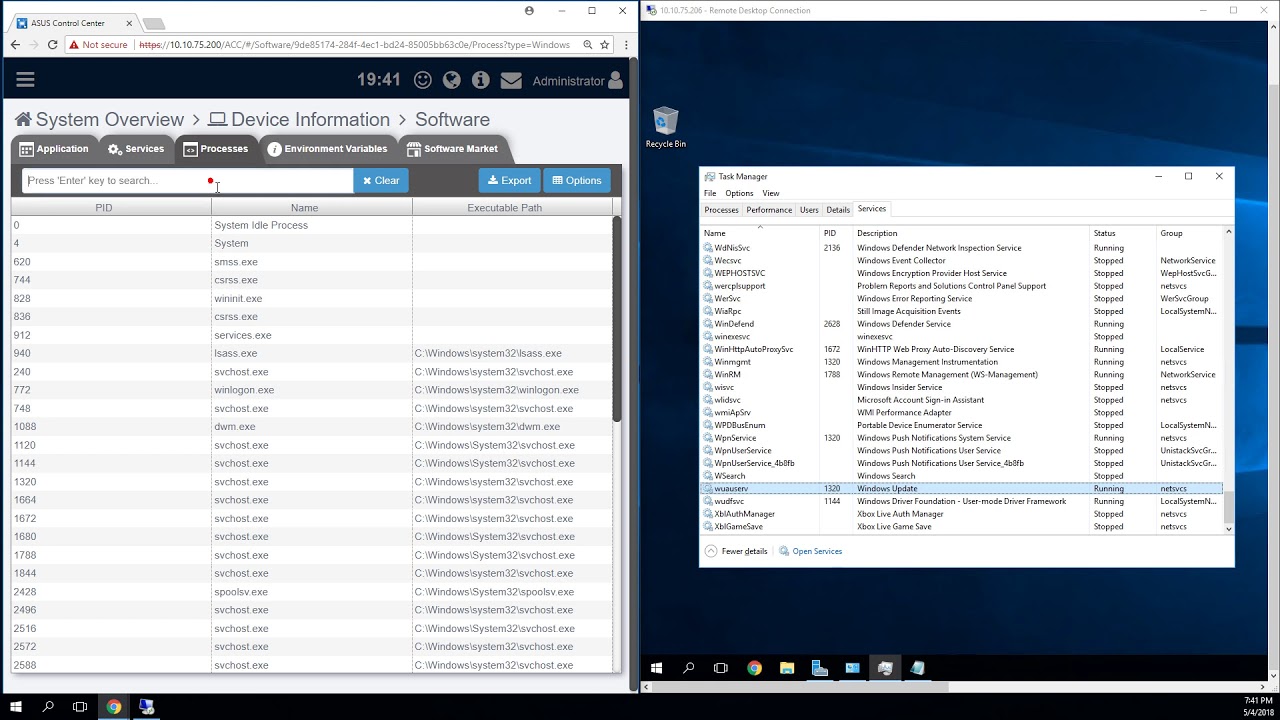Open Server Manager on remote taskbar

(820, 668)
